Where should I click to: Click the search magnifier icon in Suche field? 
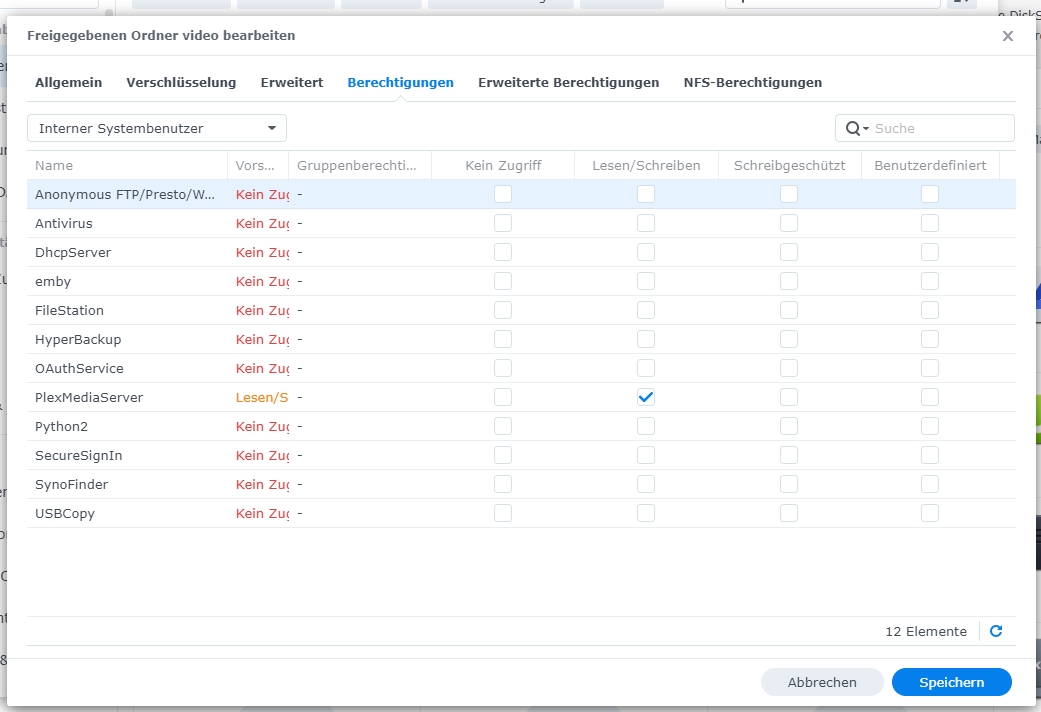[x=853, y=128]
